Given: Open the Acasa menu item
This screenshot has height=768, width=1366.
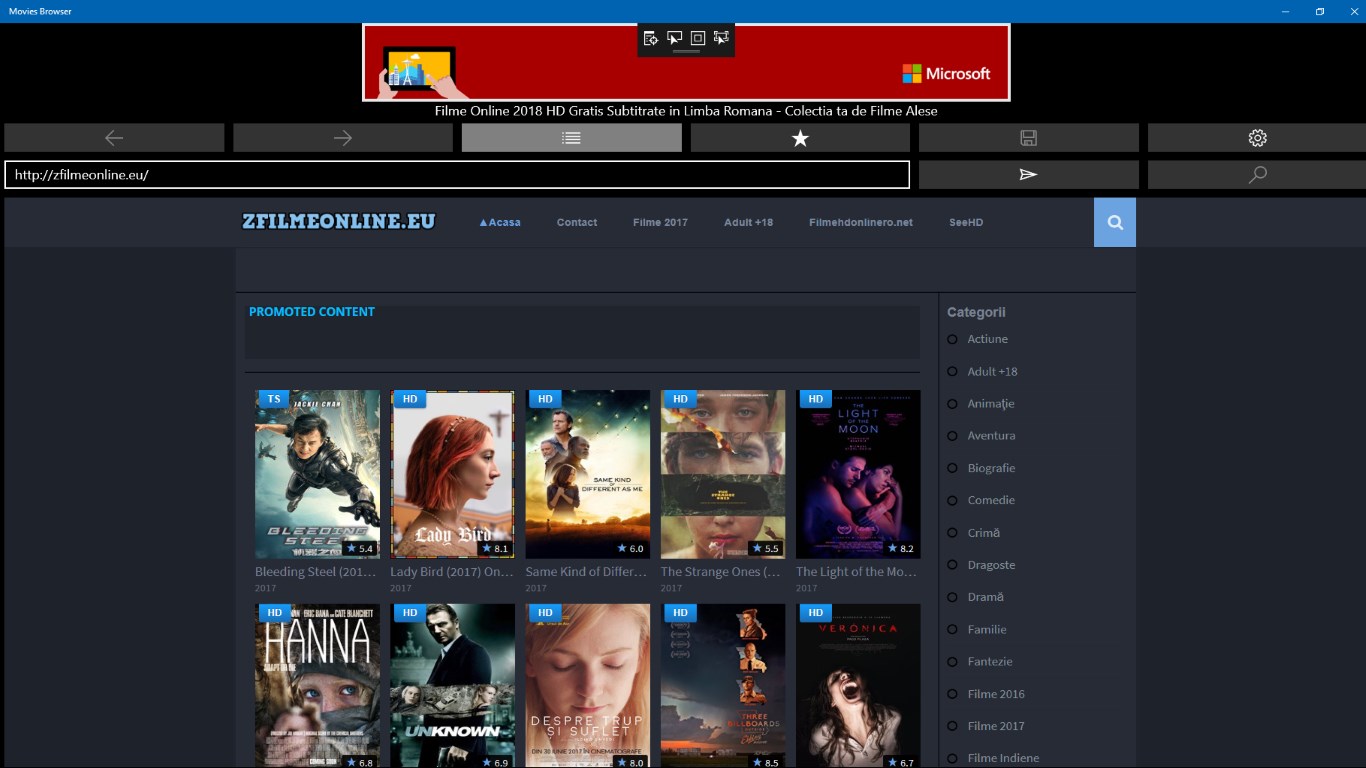Looking at the screenshot, I should tap(499, 222).
